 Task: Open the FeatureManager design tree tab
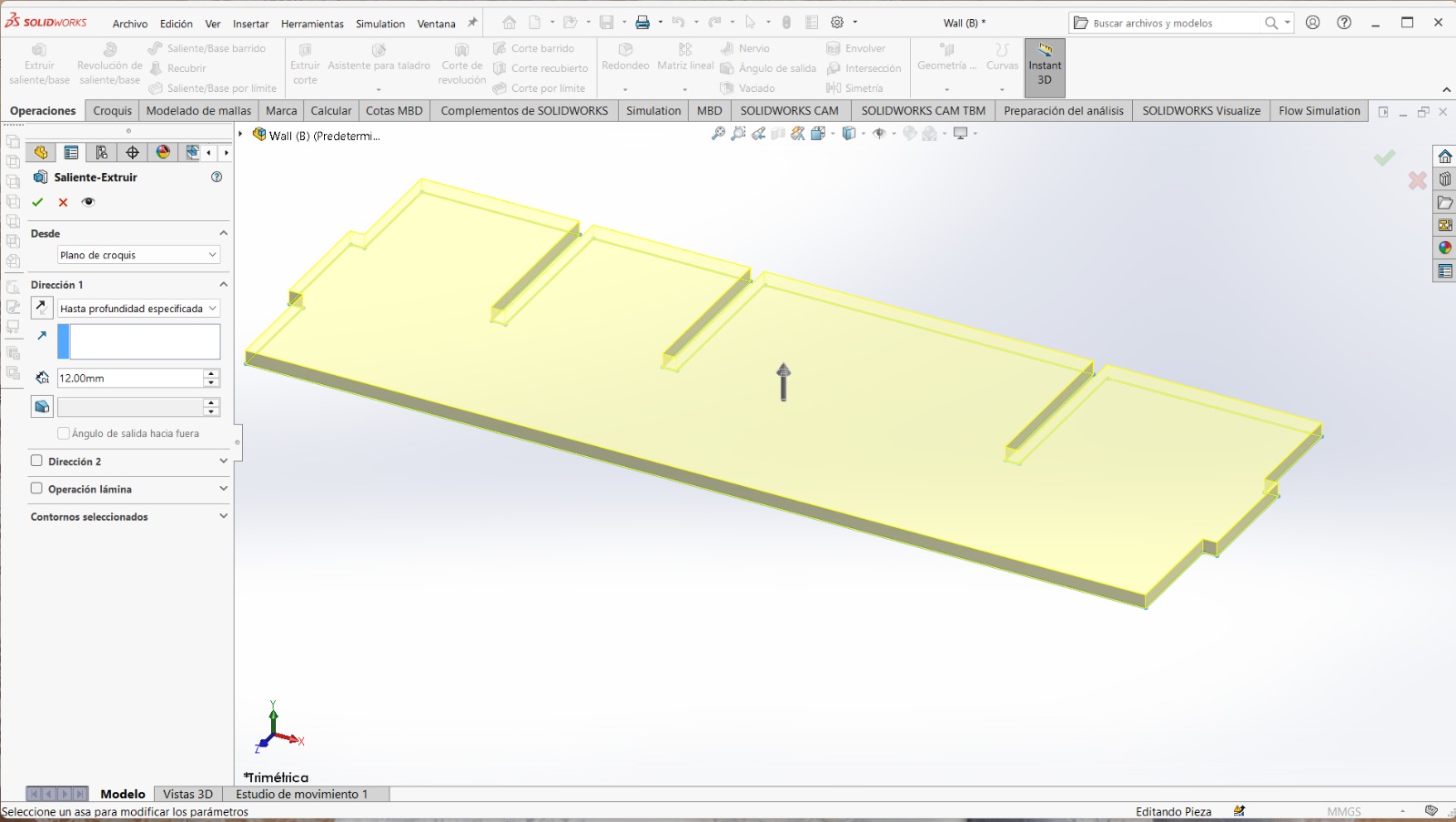[41, 152]
